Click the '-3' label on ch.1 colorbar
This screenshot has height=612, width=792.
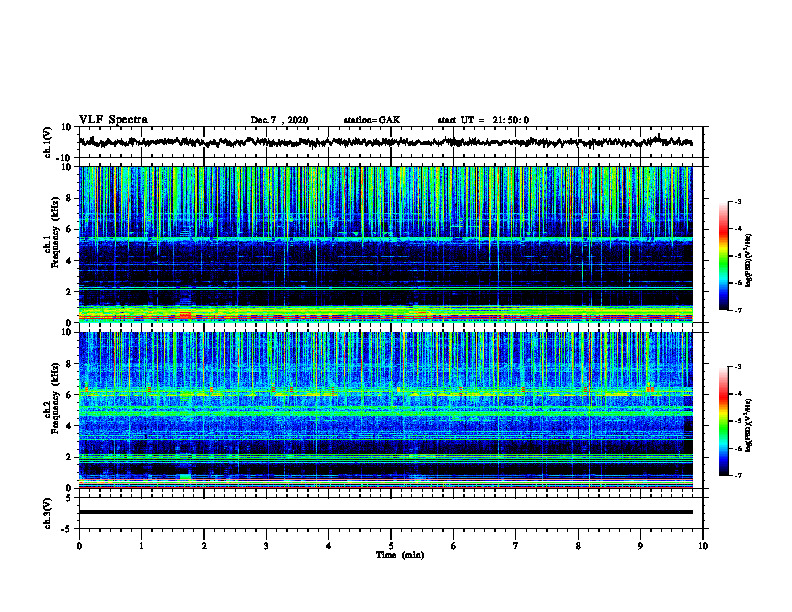pos(737,201)
